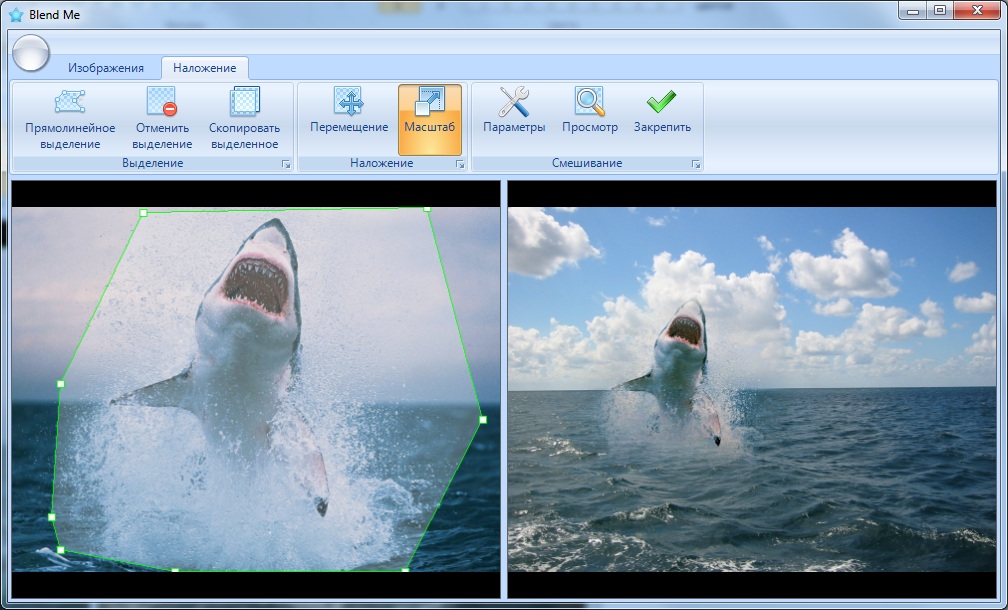Select the Наложение tab
This screenshot has width=1008, height=610.
[x=204, y=67]
